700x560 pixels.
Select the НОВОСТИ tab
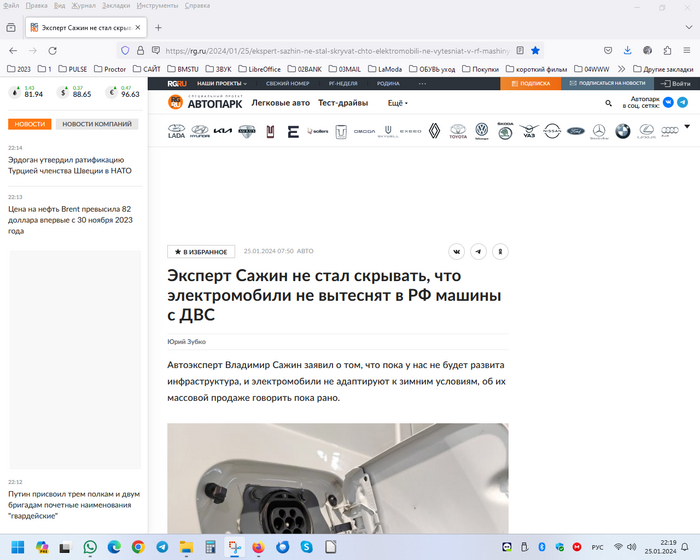(29, 124)
